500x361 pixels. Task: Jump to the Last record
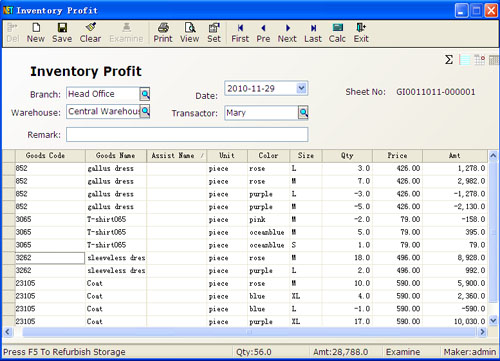tap(313, 33)
